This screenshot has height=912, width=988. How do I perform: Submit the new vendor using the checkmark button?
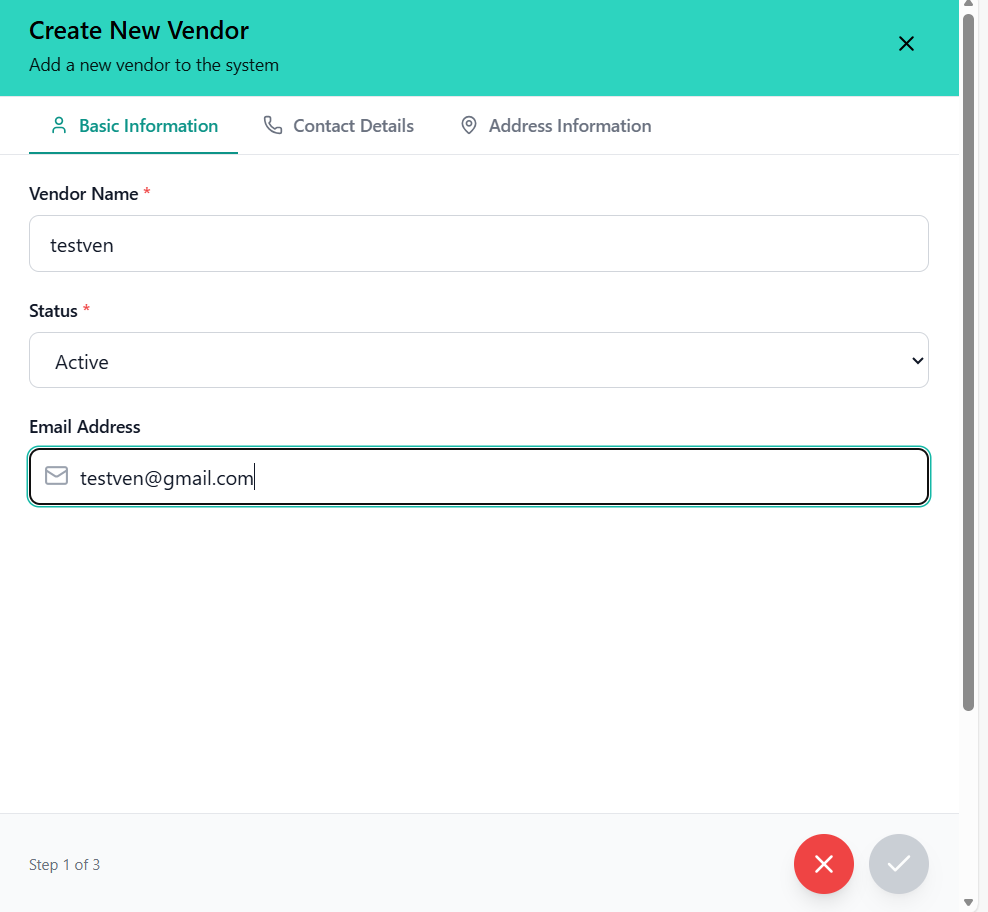[x=898, y=863]
